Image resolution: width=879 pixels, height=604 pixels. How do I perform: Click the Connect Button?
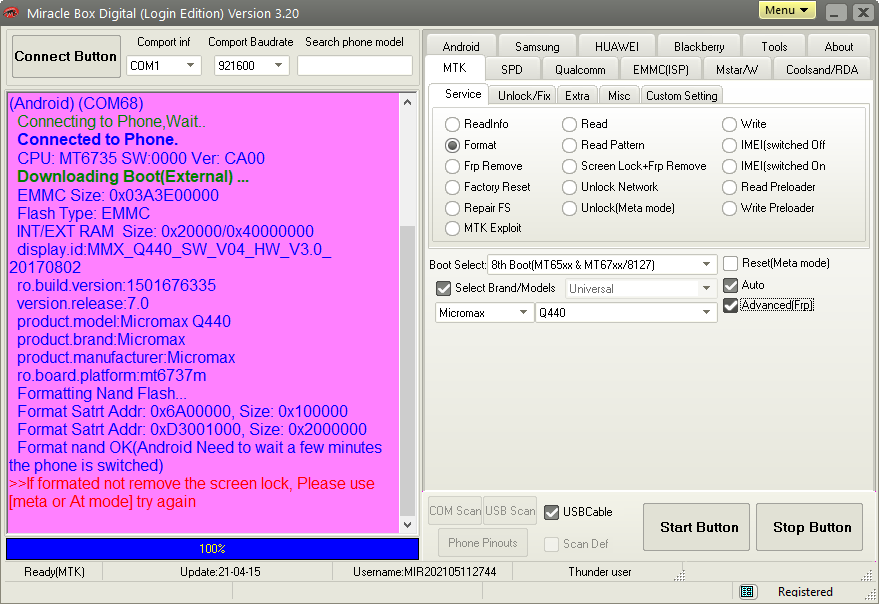pyautogui.click(x=66, y=57)
